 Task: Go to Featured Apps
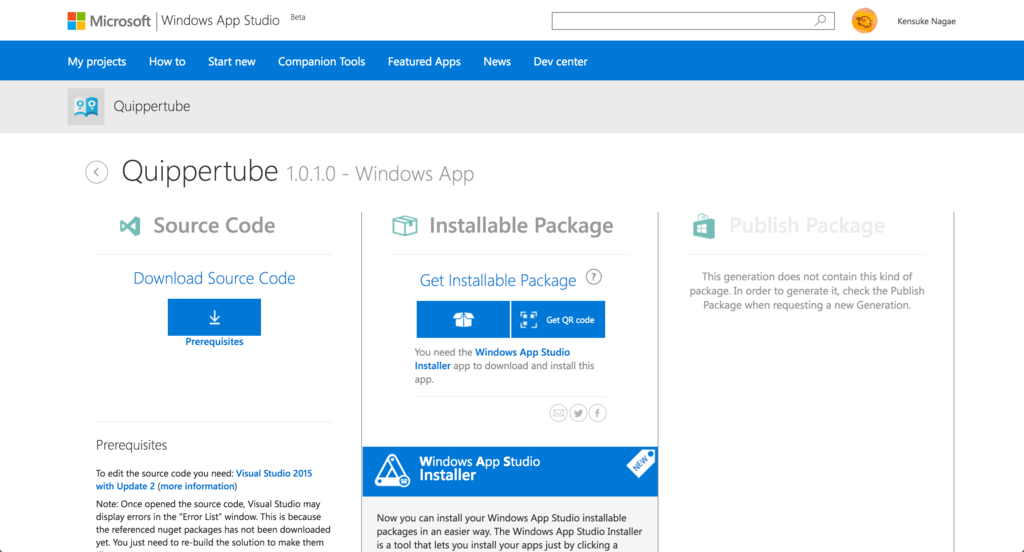click(424, 61)
